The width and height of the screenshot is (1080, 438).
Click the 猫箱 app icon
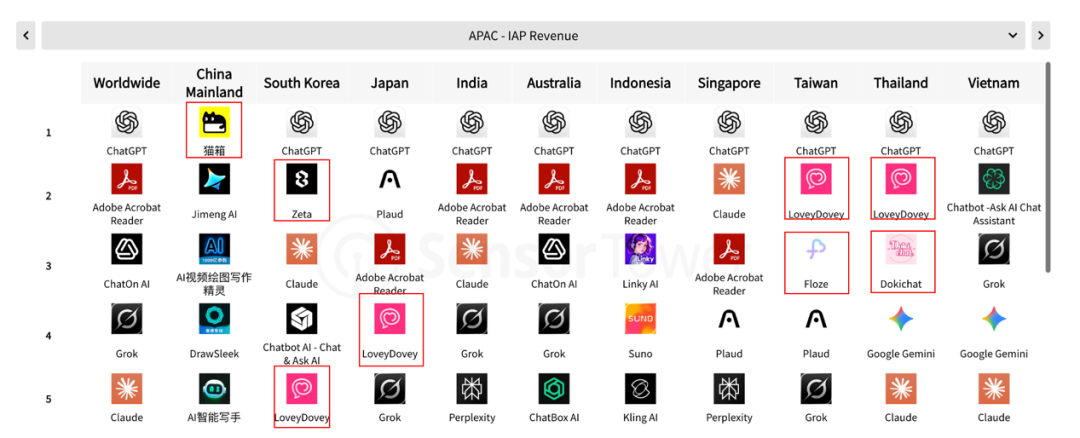tap(215, 123)
